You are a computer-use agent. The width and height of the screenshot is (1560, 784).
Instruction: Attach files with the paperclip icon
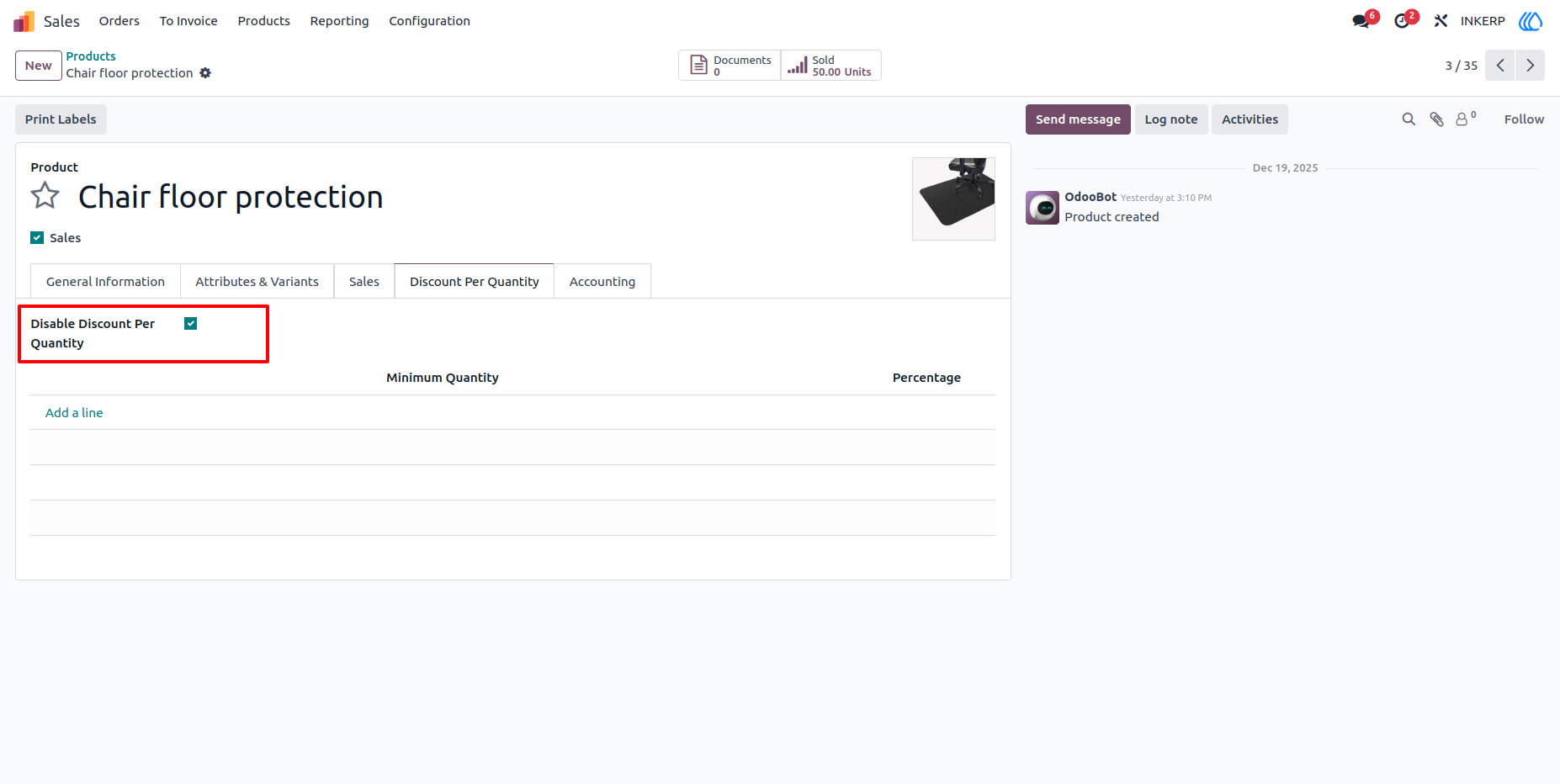pos(1436,119)
